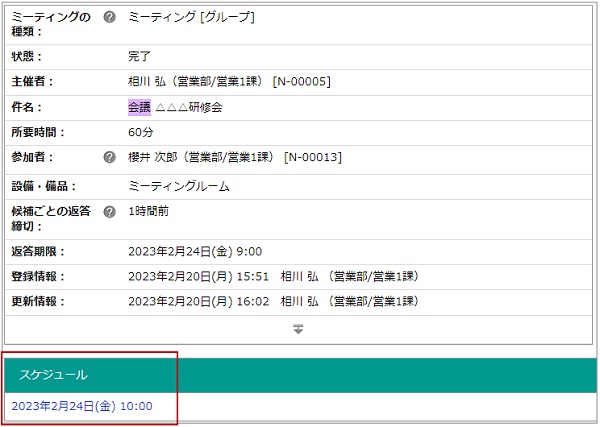Open help icon beside ミーティングの種類

[x=109, y=17]
